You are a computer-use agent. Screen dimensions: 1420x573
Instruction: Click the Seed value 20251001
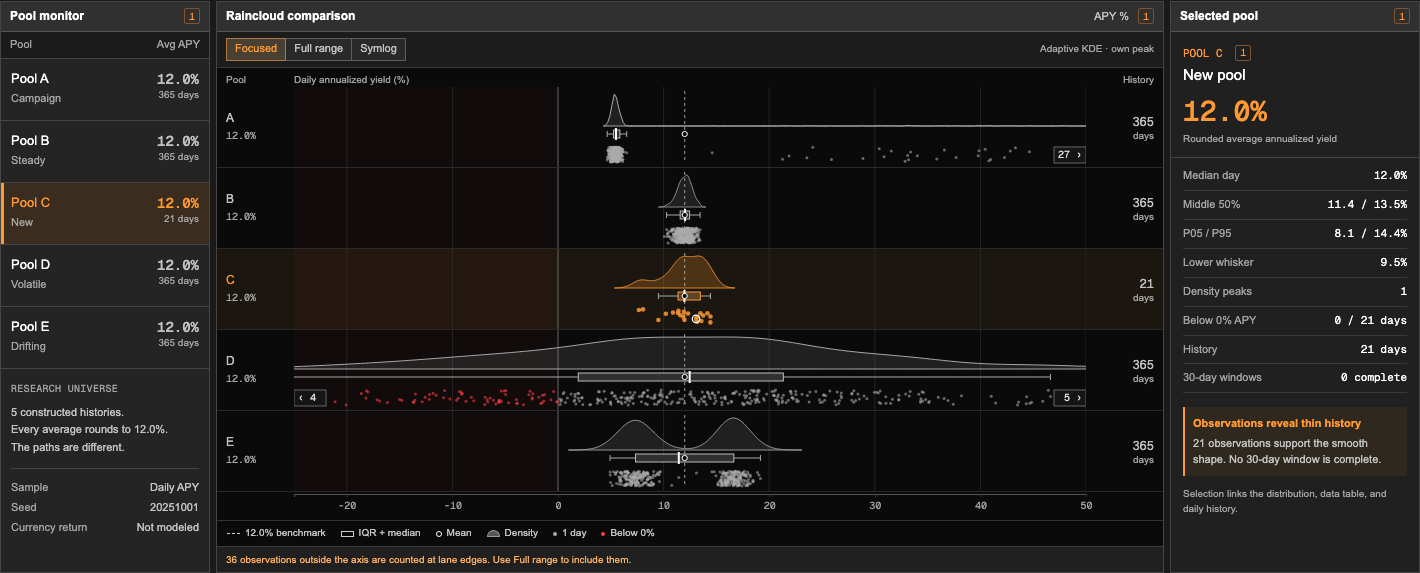174,507
